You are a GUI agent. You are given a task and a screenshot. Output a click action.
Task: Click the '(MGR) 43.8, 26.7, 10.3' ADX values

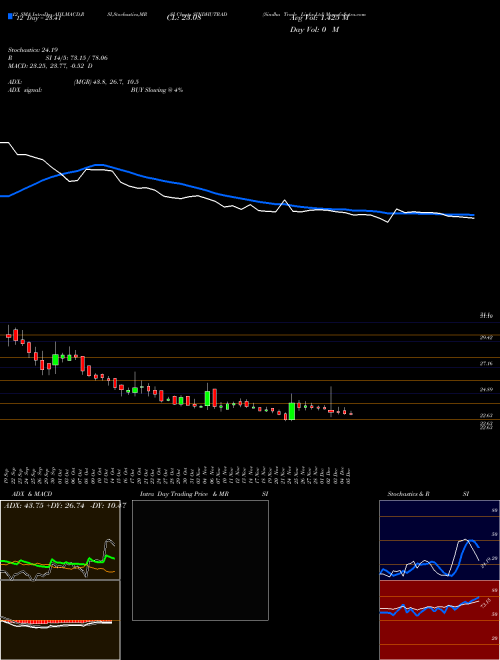point(106,82)
